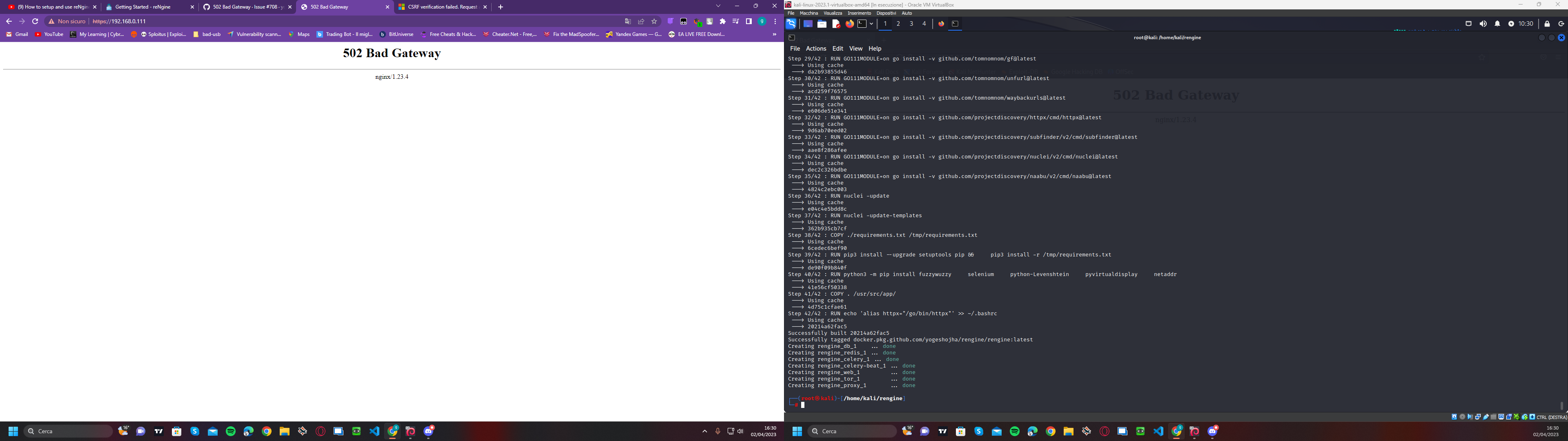This screenshot has width=1568, height=441.
Task: Open the Chrome profile avatar
Action: pos(762,21)
